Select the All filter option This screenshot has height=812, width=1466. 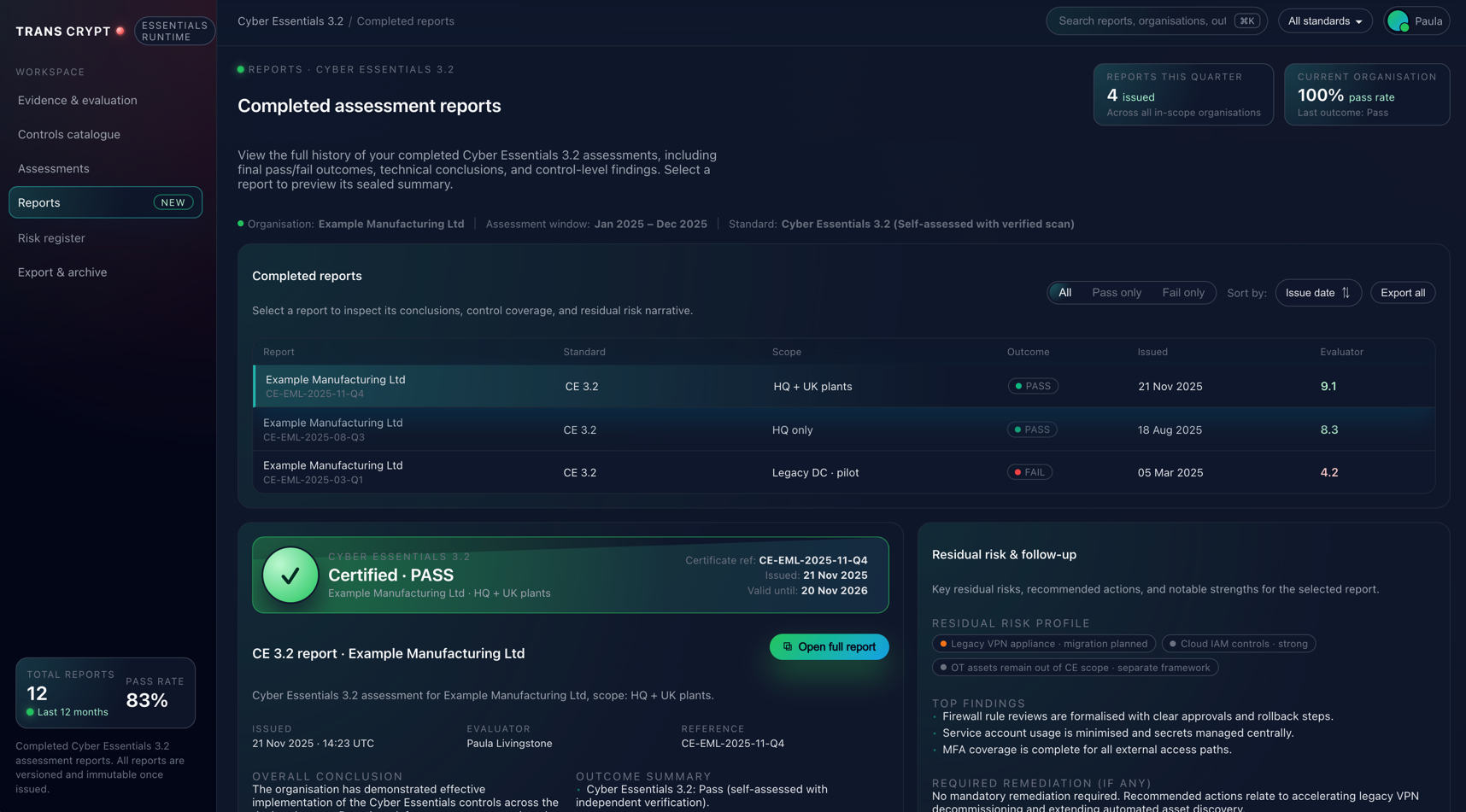coord(1064,293)
